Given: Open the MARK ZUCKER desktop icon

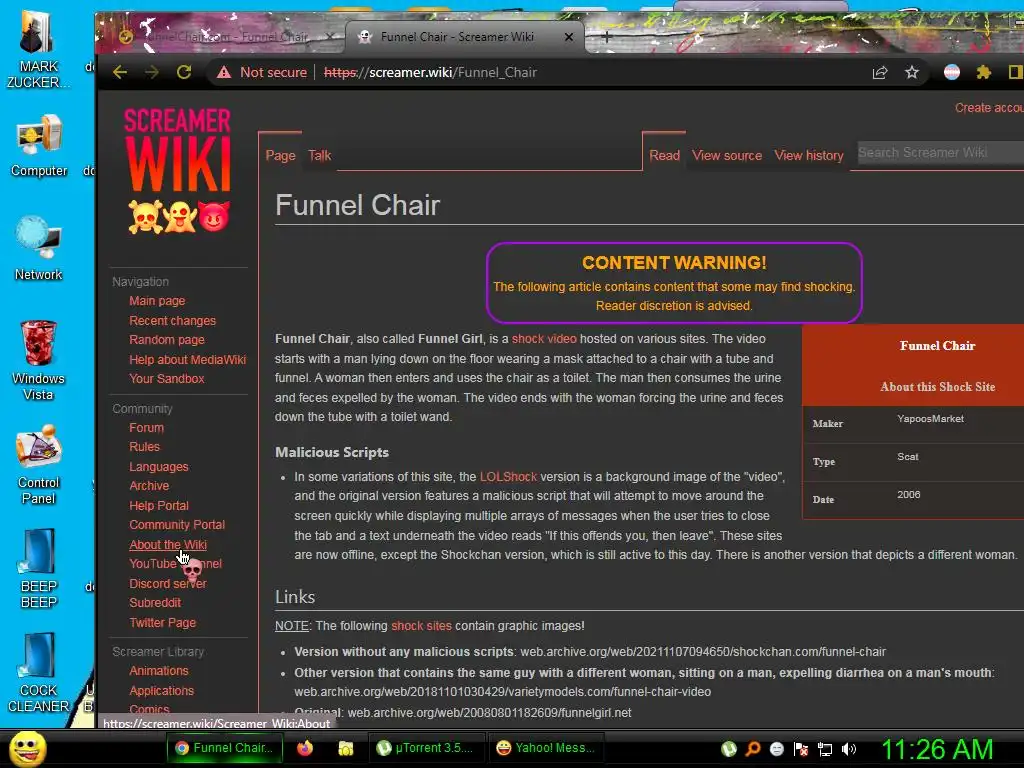Looking at the screenshot, I should tap(38, 50).
